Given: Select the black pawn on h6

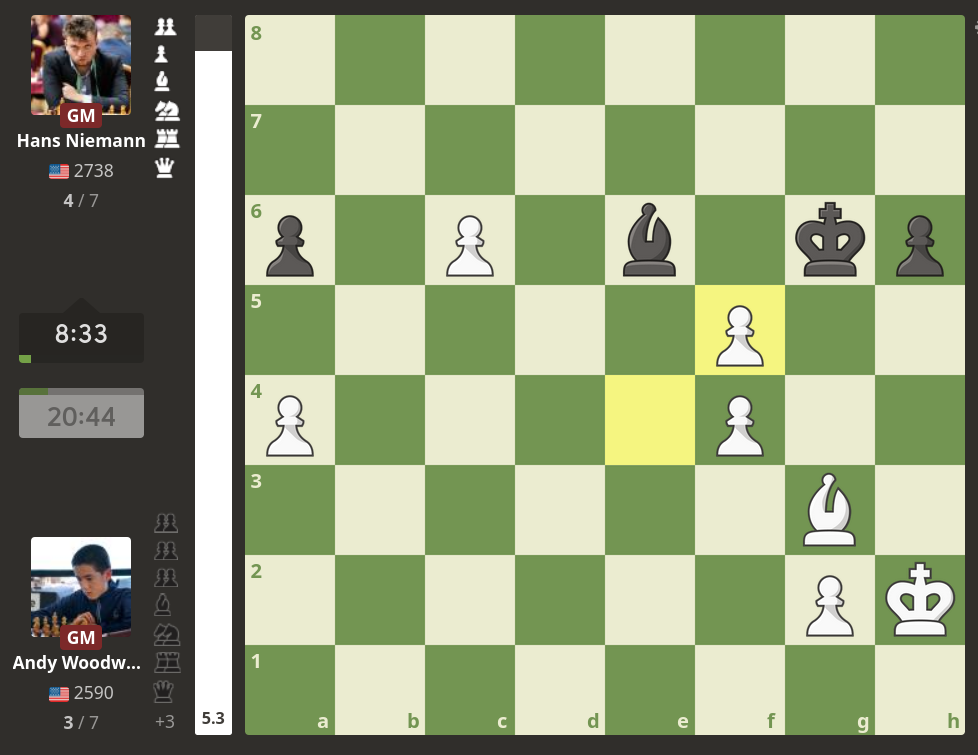Looking at the screenshot, I should pyautogui.click(x=919, y=246).
